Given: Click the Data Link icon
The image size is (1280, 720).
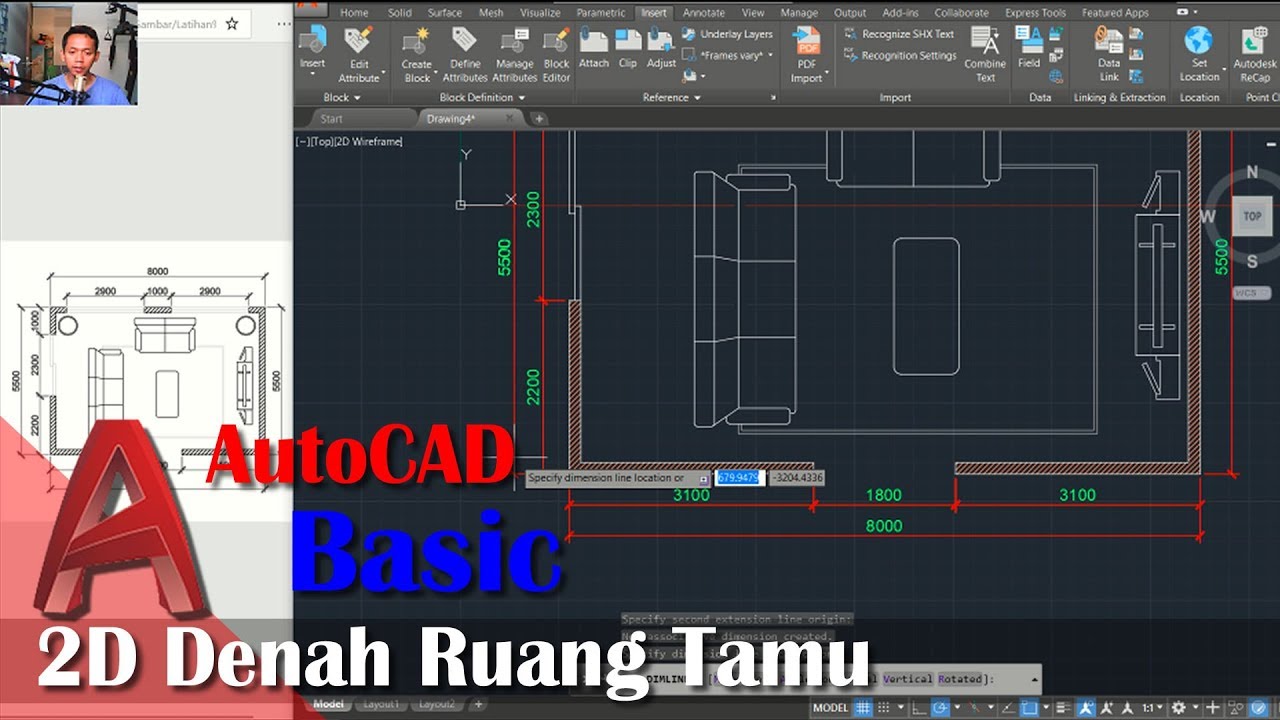Looking at the screenshot, I should 1109,40.
